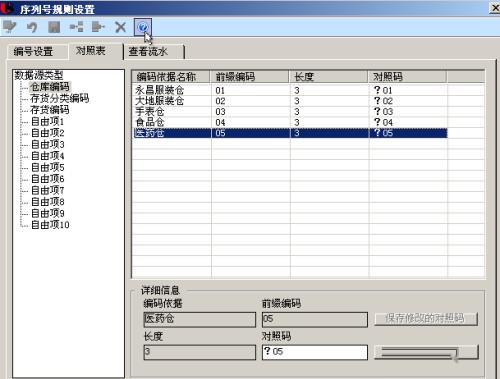Click the 前缀编码 column header
The height and width of the screenshot is (379, 500).
pos(249,77)
